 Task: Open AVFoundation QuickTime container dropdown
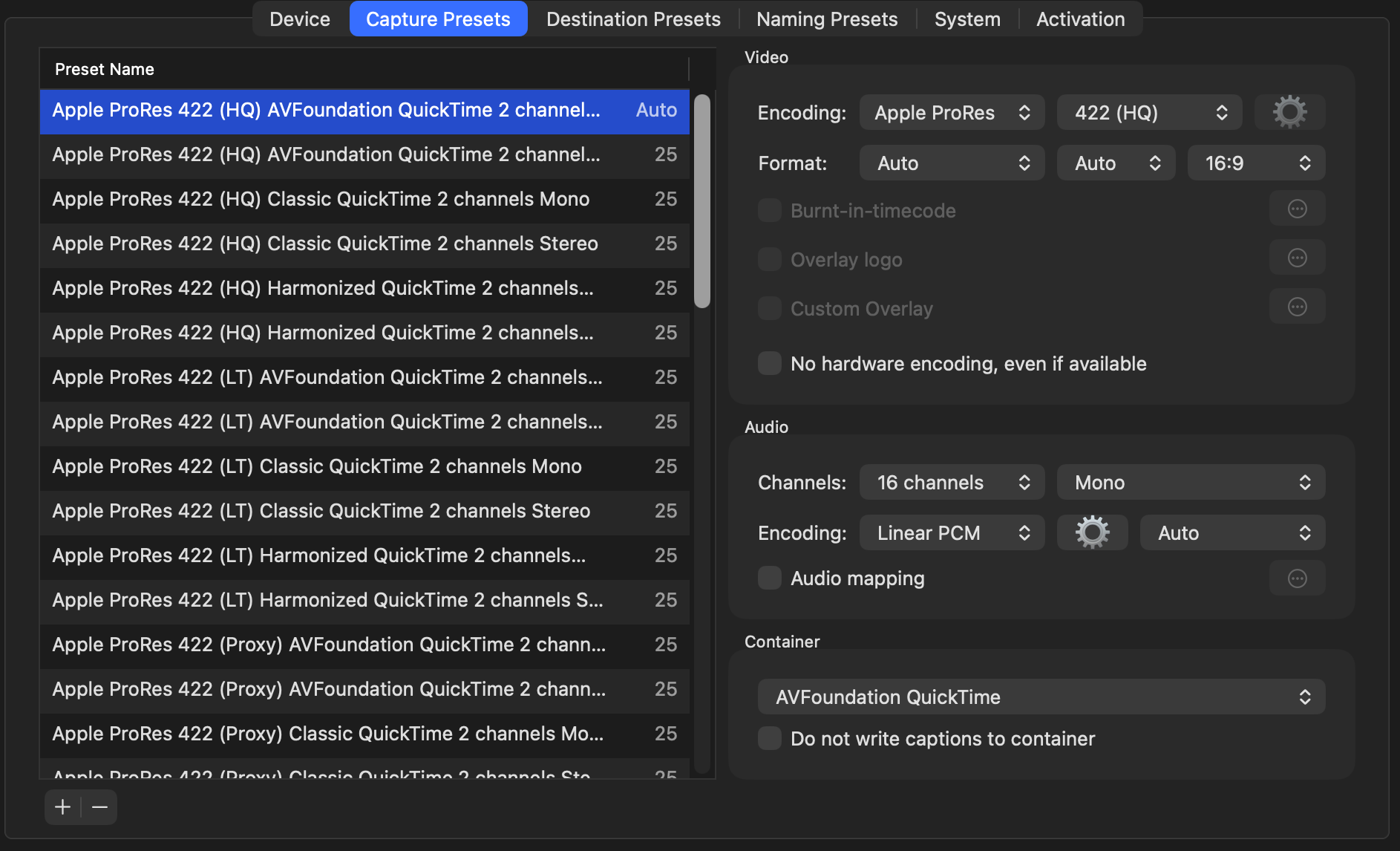point(1041,697)
